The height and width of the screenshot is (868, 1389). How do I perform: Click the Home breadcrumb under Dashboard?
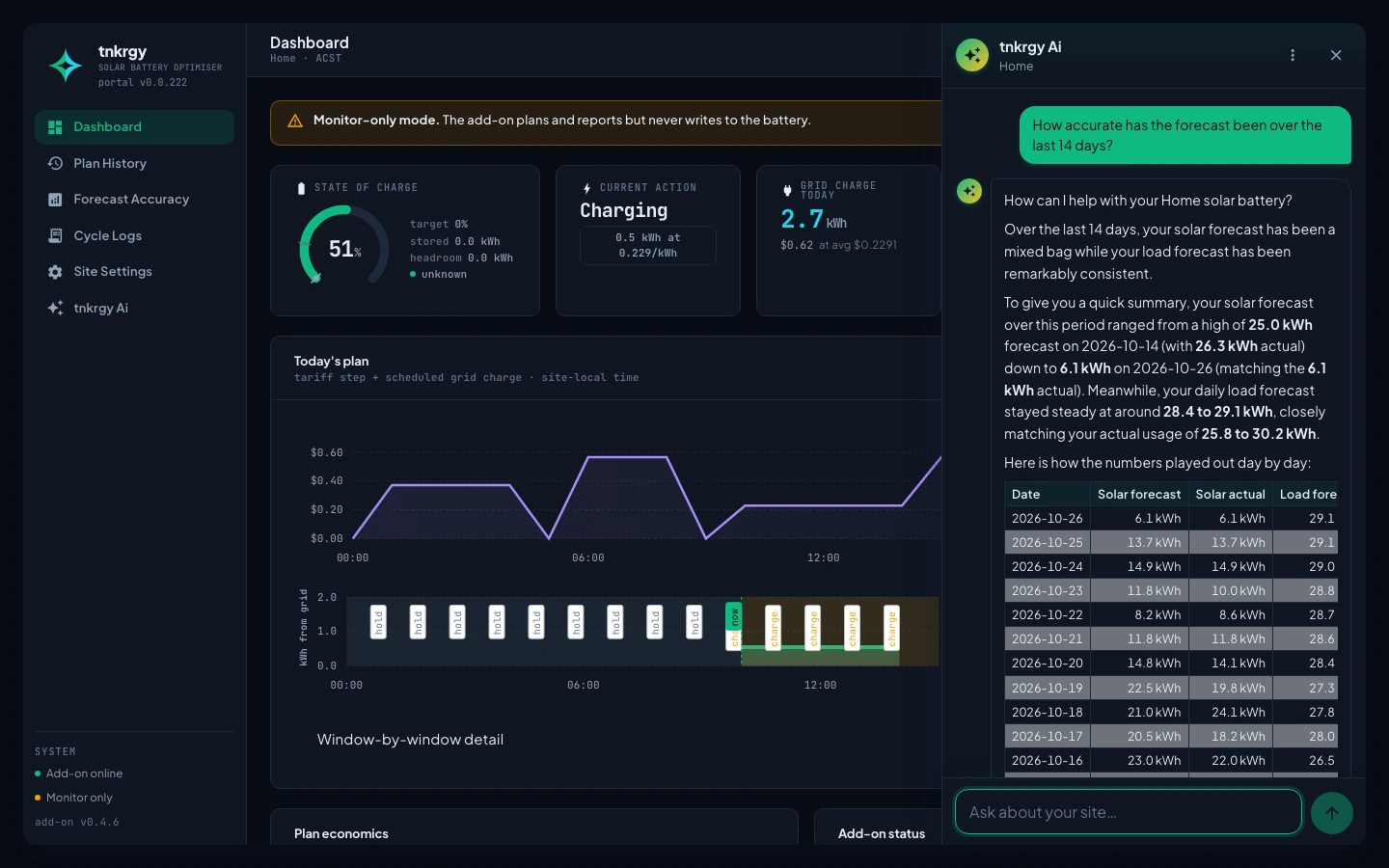283,59
